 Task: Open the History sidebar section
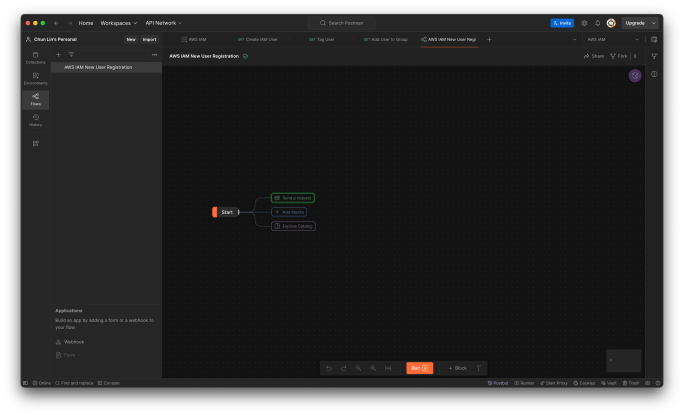pos(35,120)
